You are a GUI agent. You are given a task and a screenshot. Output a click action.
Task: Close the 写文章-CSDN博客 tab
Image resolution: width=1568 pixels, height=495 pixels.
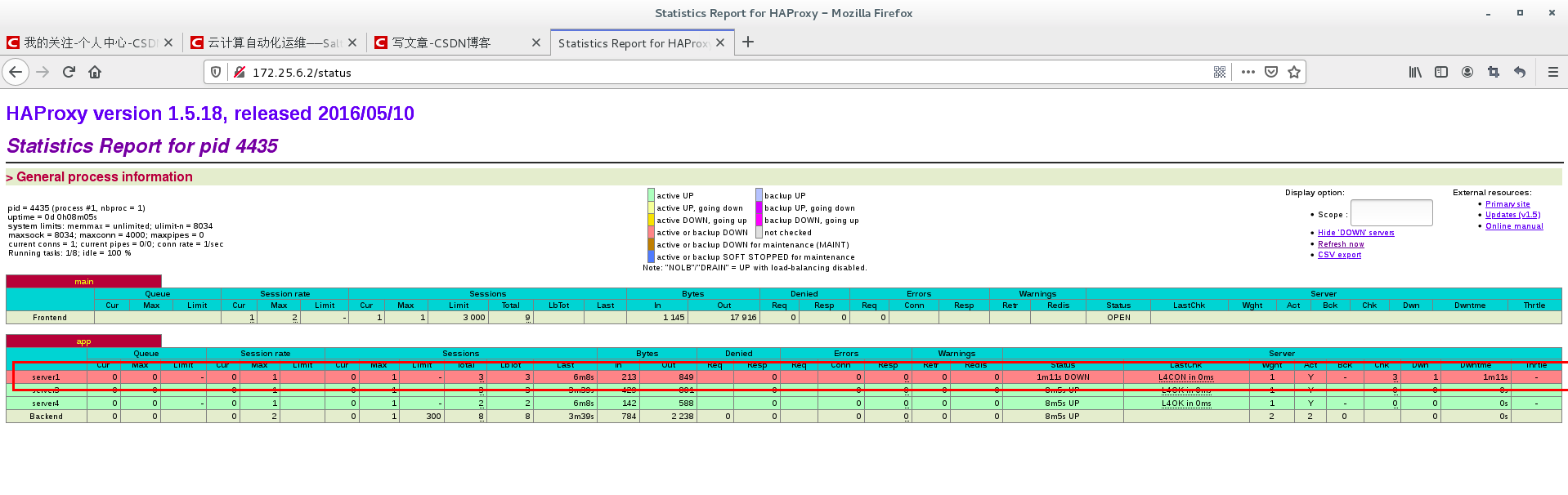[x=536, y=42]
